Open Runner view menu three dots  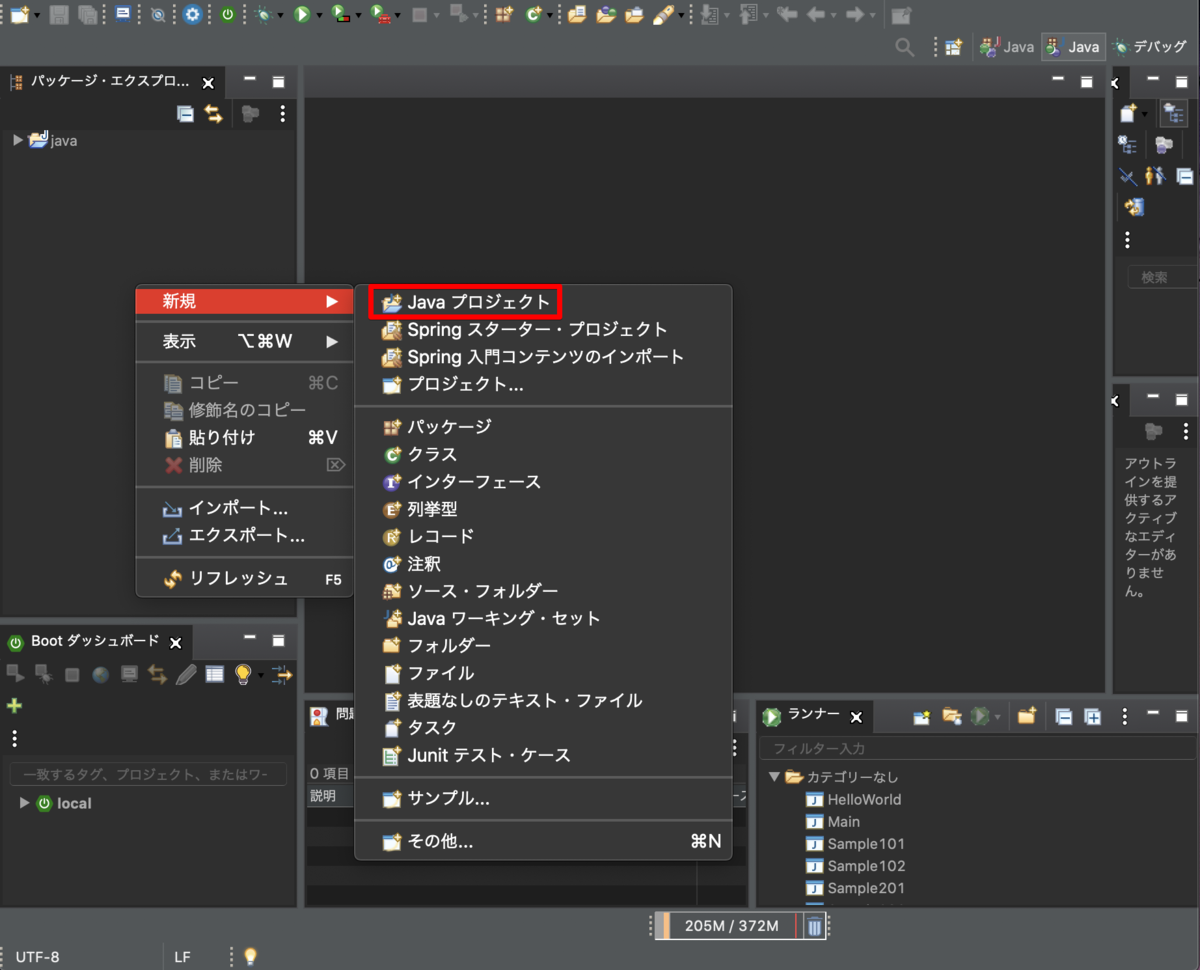click(x=1126, y=716)
